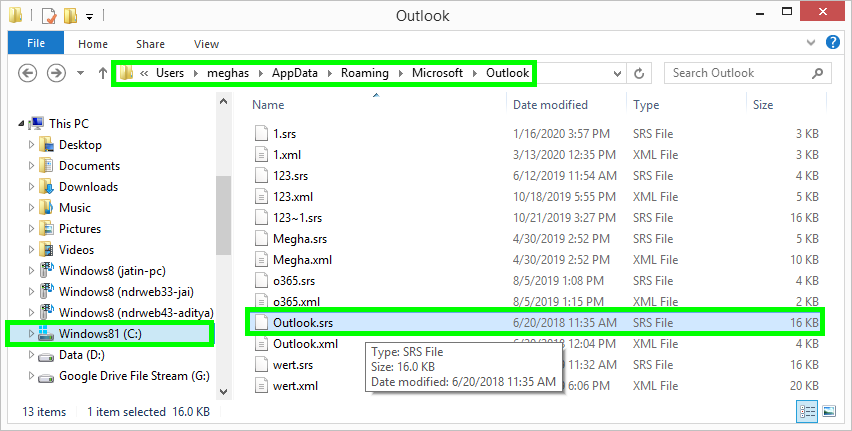Viewport: 852px width, 431px height.
Task: Go up one folder level
Action: click(x=102, y=73)
